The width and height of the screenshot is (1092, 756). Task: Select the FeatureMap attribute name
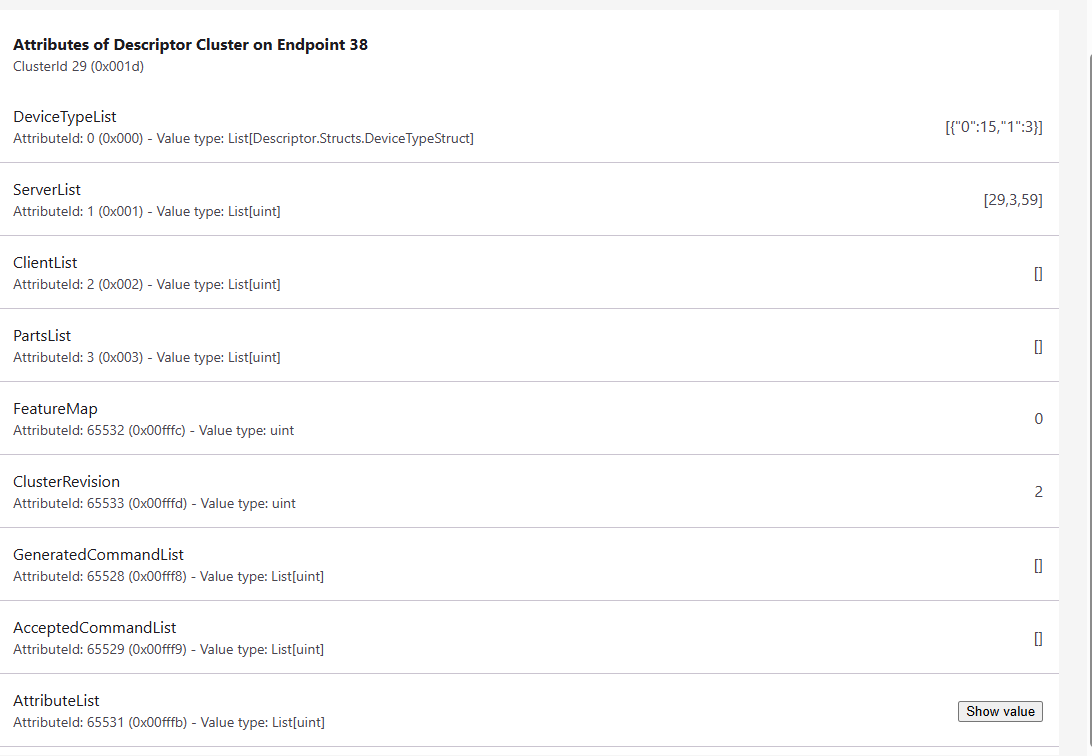coord(55,409)
